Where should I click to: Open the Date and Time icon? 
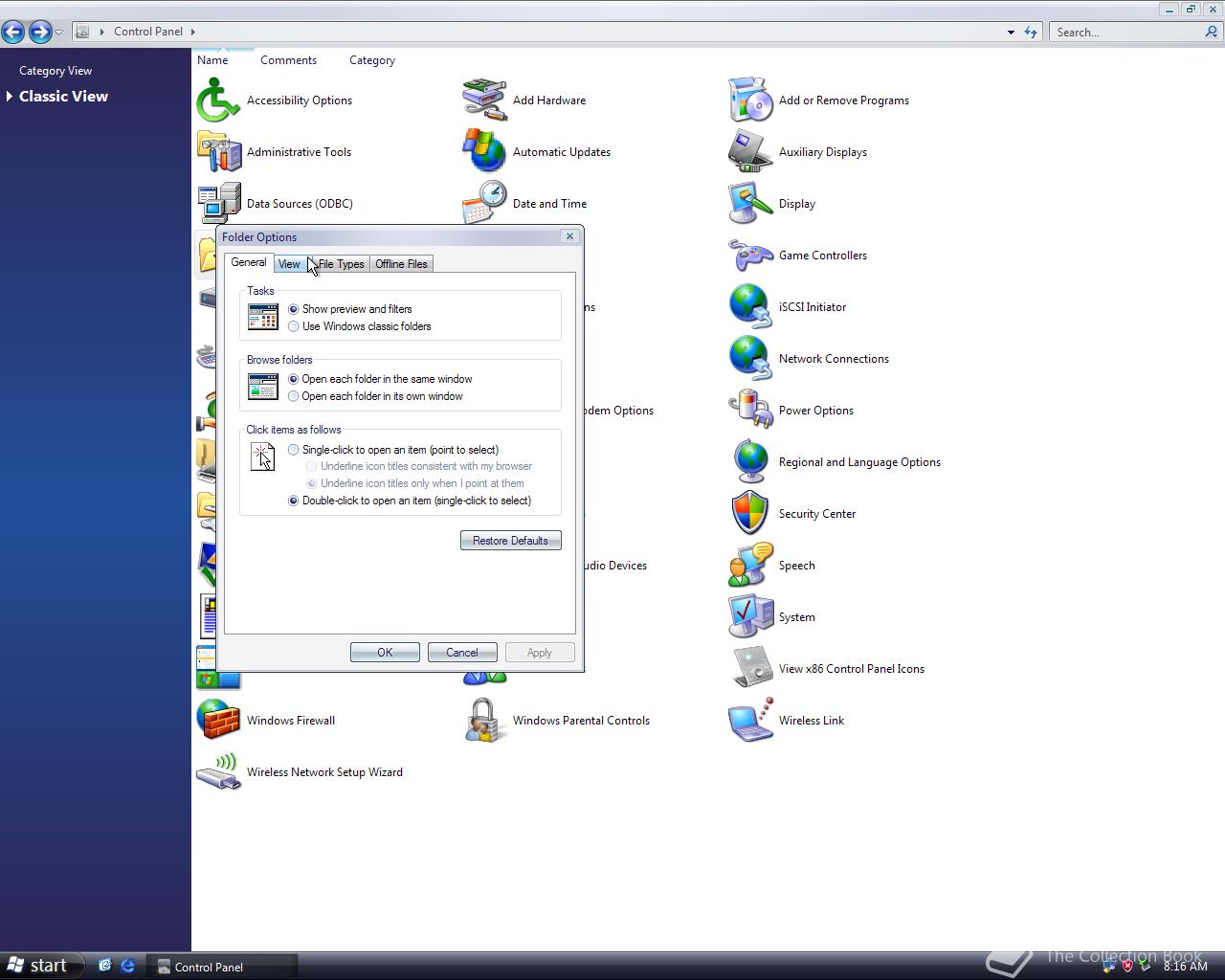pyautogui.click(x=484, y=202)
